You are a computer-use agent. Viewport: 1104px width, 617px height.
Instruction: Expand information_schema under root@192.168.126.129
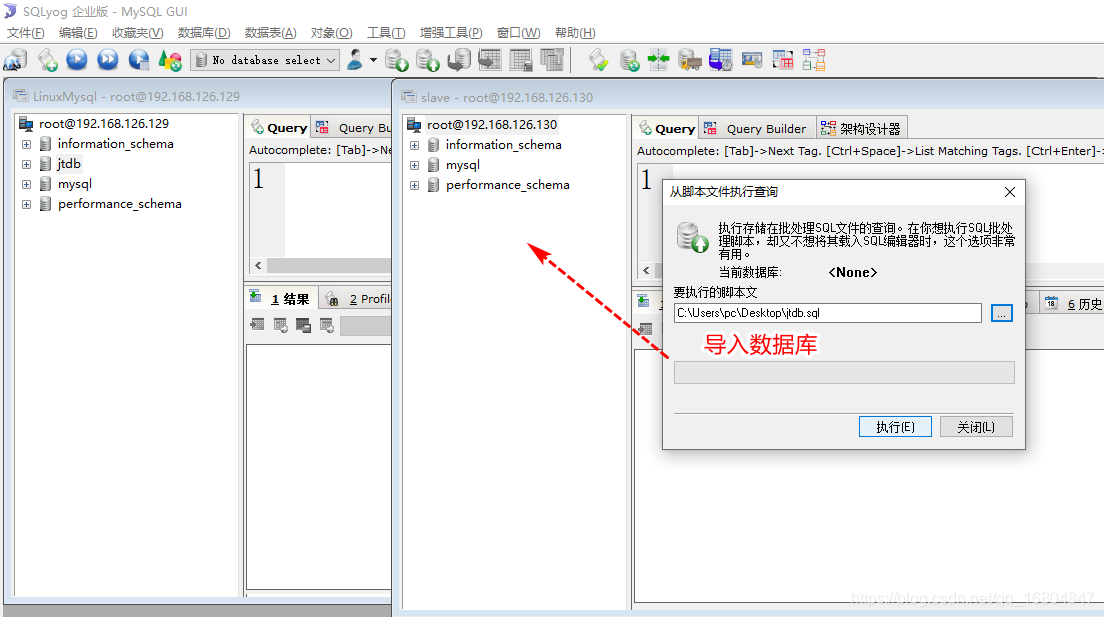[26, 144]
